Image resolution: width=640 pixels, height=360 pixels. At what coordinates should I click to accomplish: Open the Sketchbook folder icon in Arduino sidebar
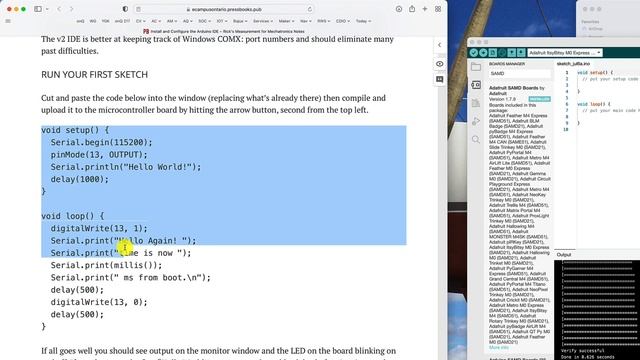tap(476, 67)
